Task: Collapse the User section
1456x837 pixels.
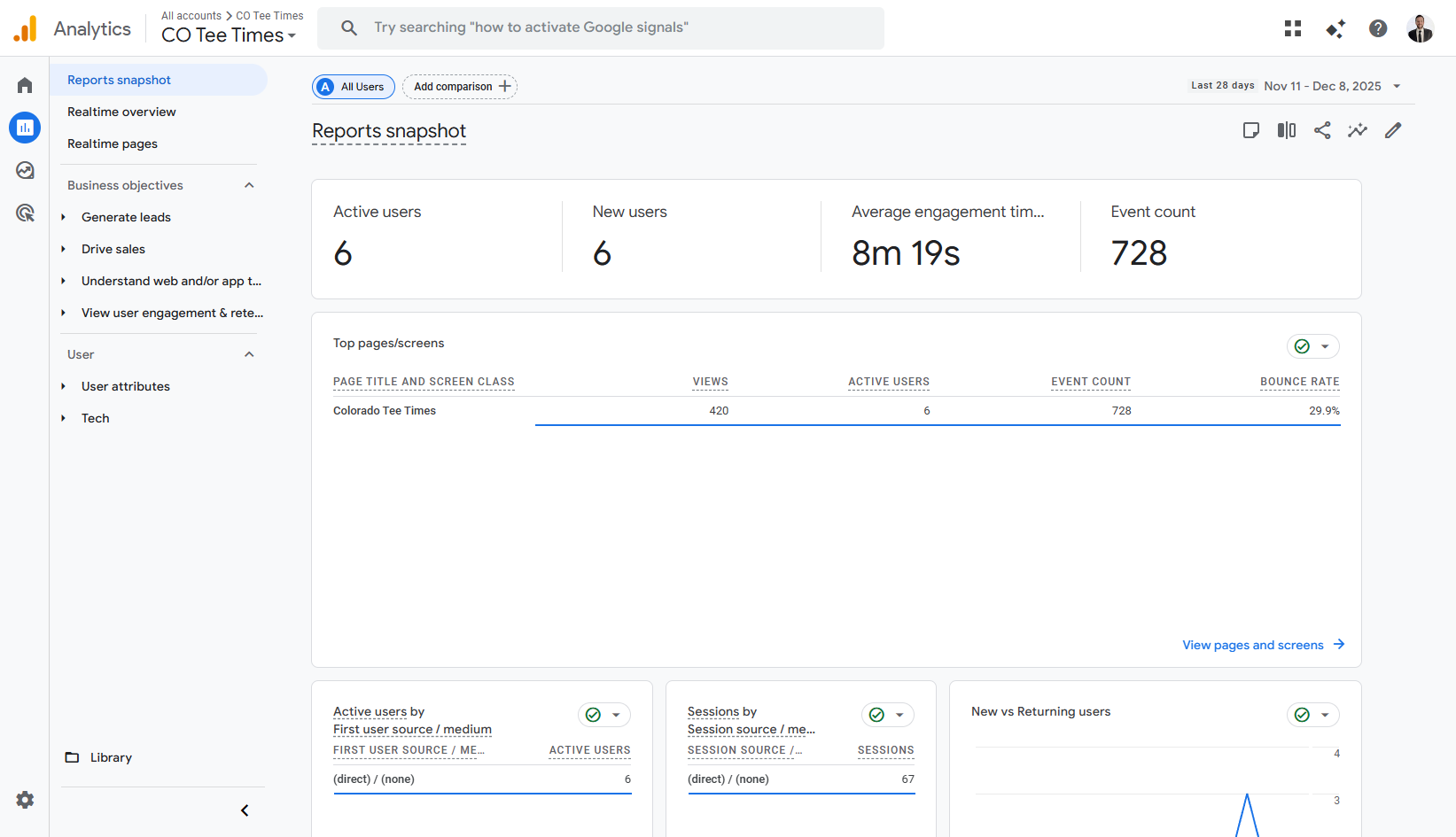Action: 249,353
